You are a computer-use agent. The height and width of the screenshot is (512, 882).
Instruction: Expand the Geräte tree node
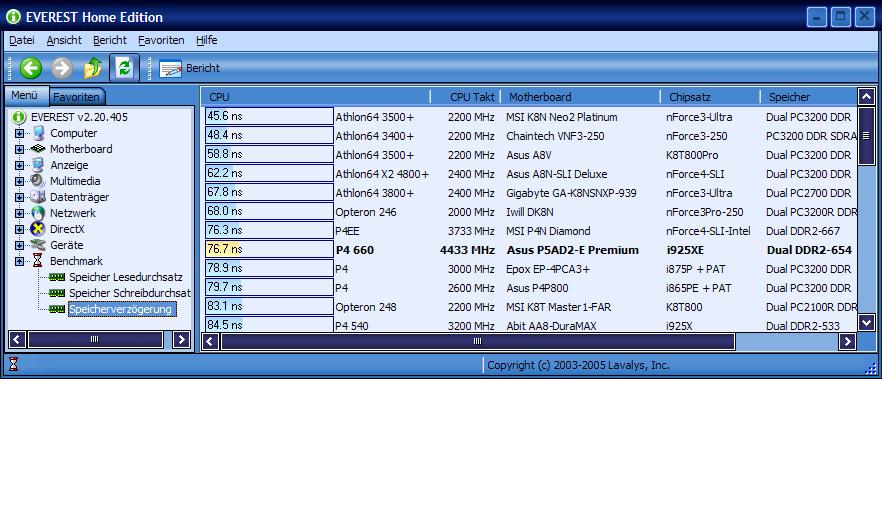pyautogui.click(x=20, y=245)
